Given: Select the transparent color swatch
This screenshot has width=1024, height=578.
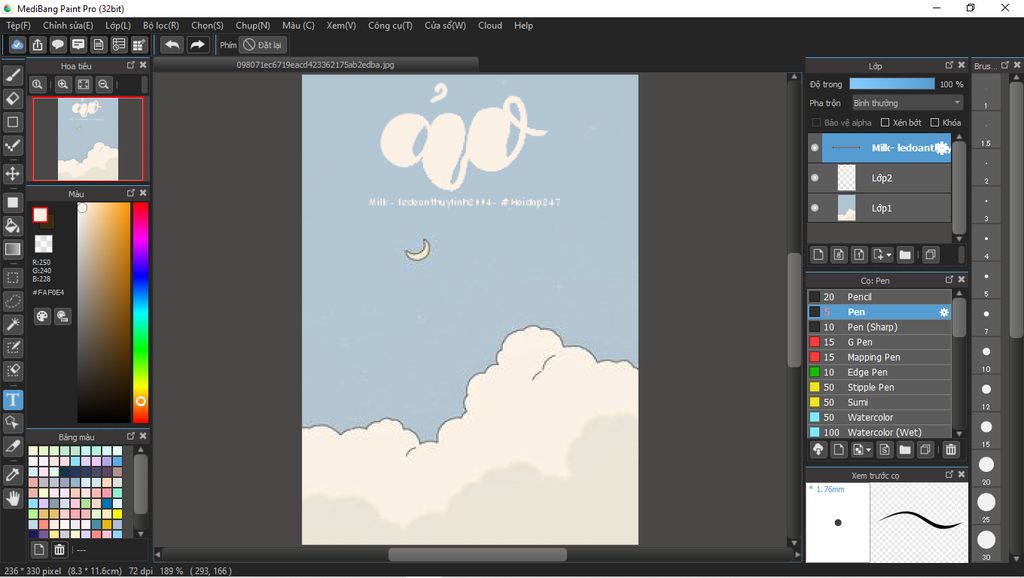Looking at the screenshot, I should pyautogui.click(x=44, y=244).
